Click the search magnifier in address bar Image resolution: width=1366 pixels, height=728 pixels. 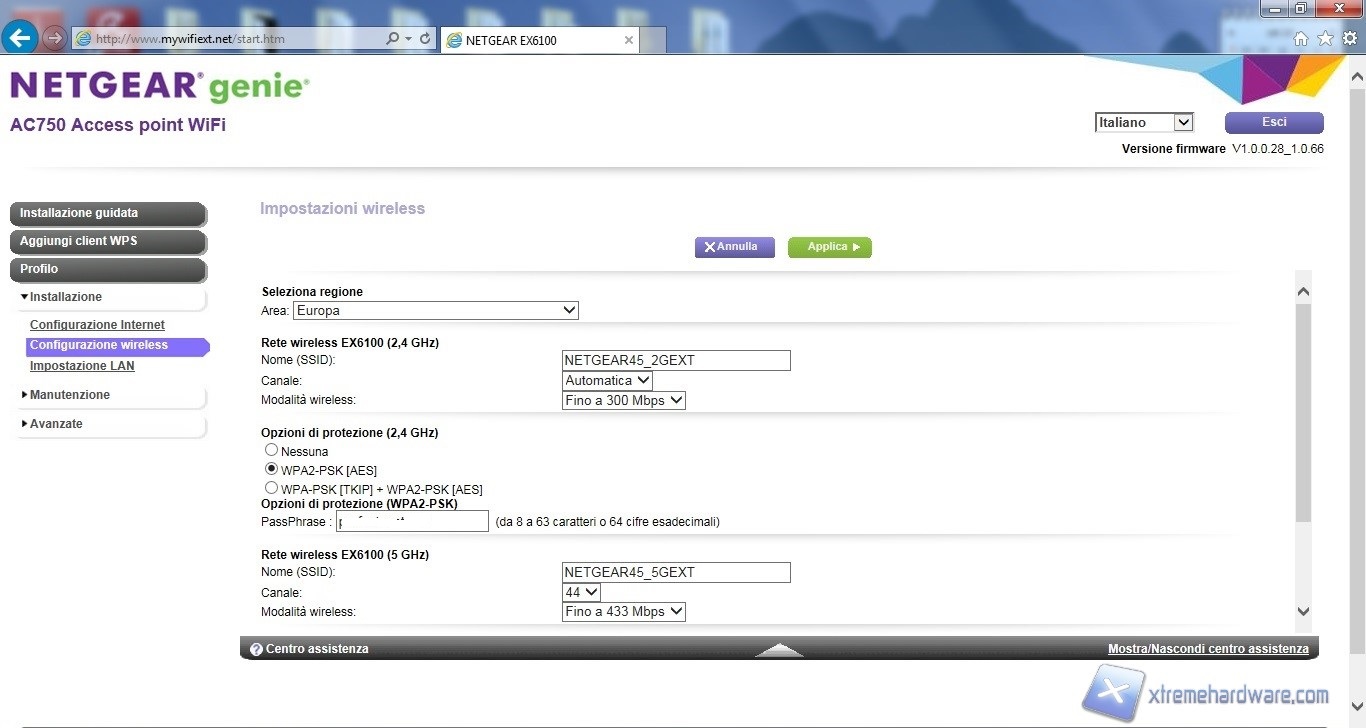[393, 39]
